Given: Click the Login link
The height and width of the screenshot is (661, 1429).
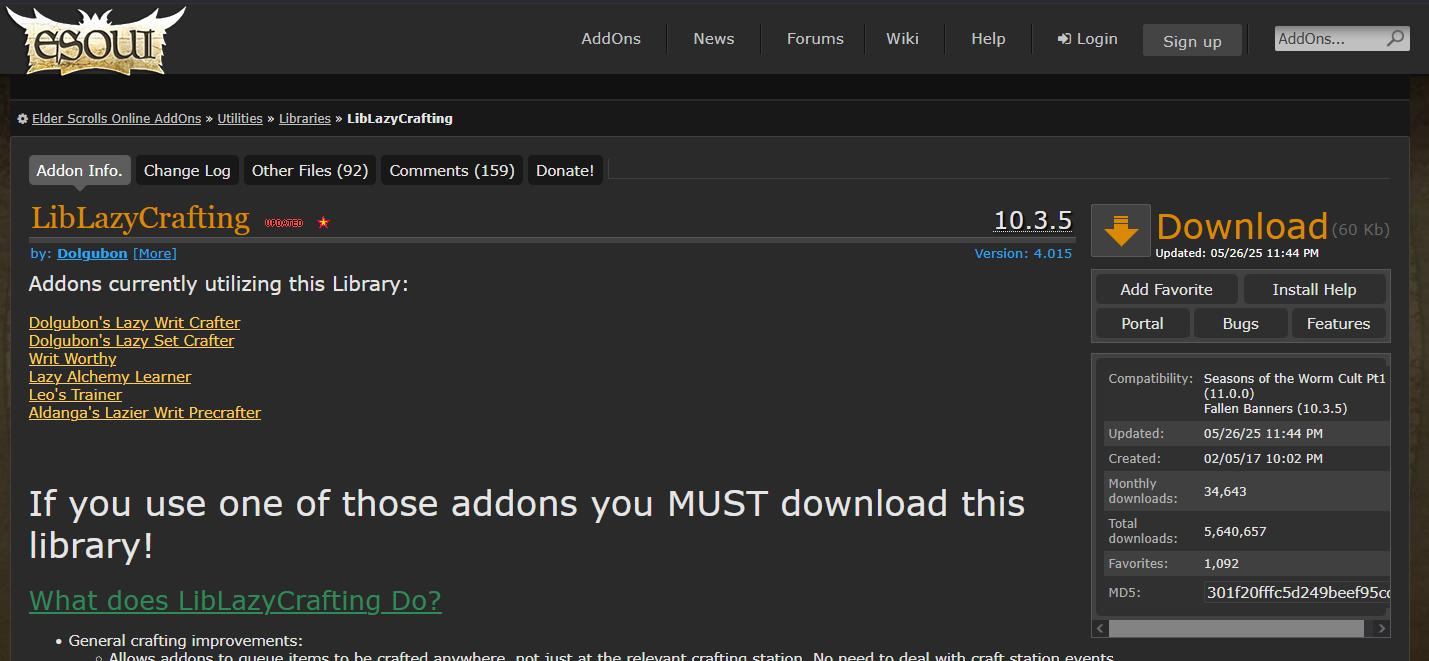Looking at the screenshot, I should (1088, 39).
